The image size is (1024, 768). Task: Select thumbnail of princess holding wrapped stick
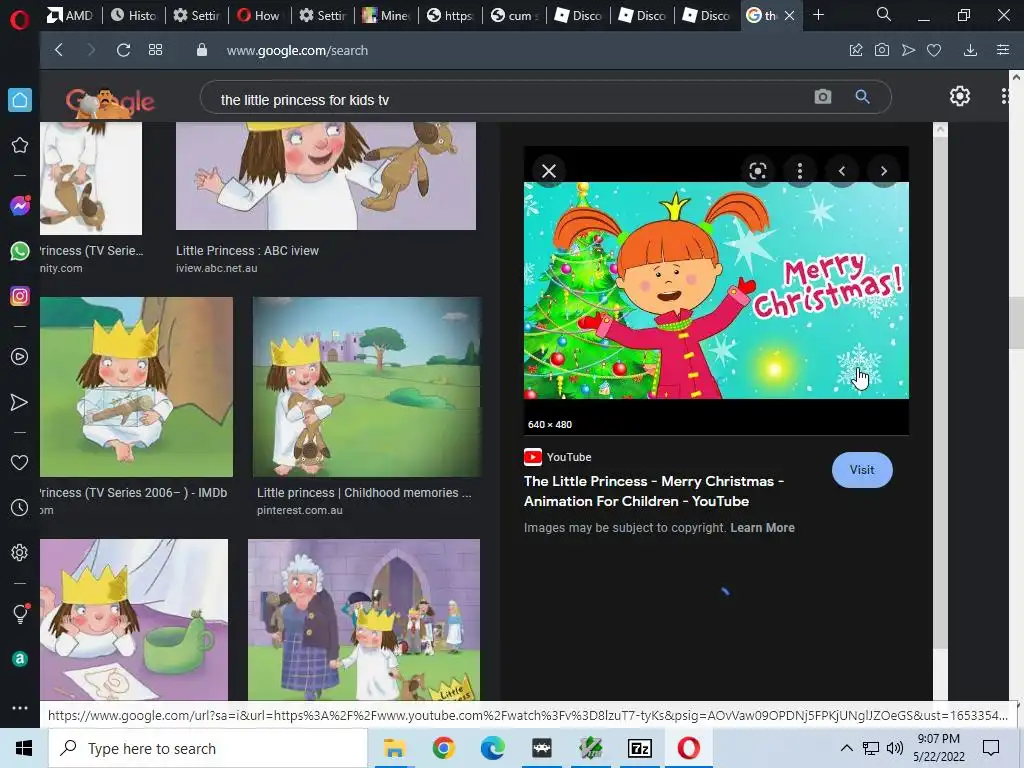pyautogui.click(x=136, y=387)
